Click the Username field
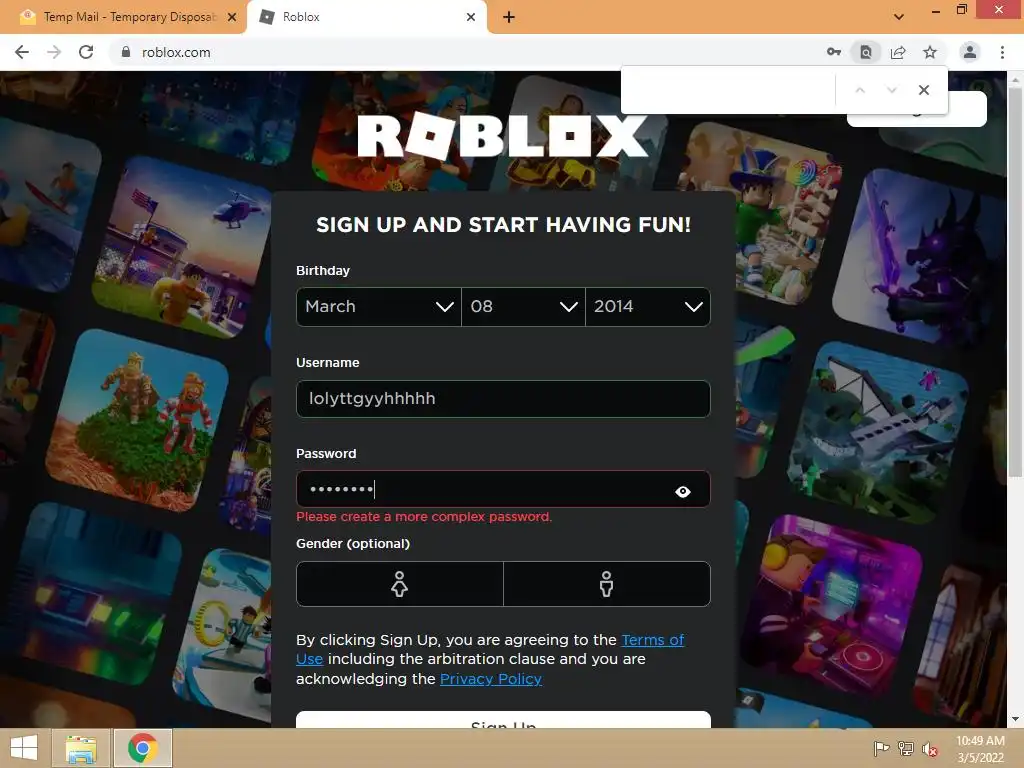 [503, 399]
